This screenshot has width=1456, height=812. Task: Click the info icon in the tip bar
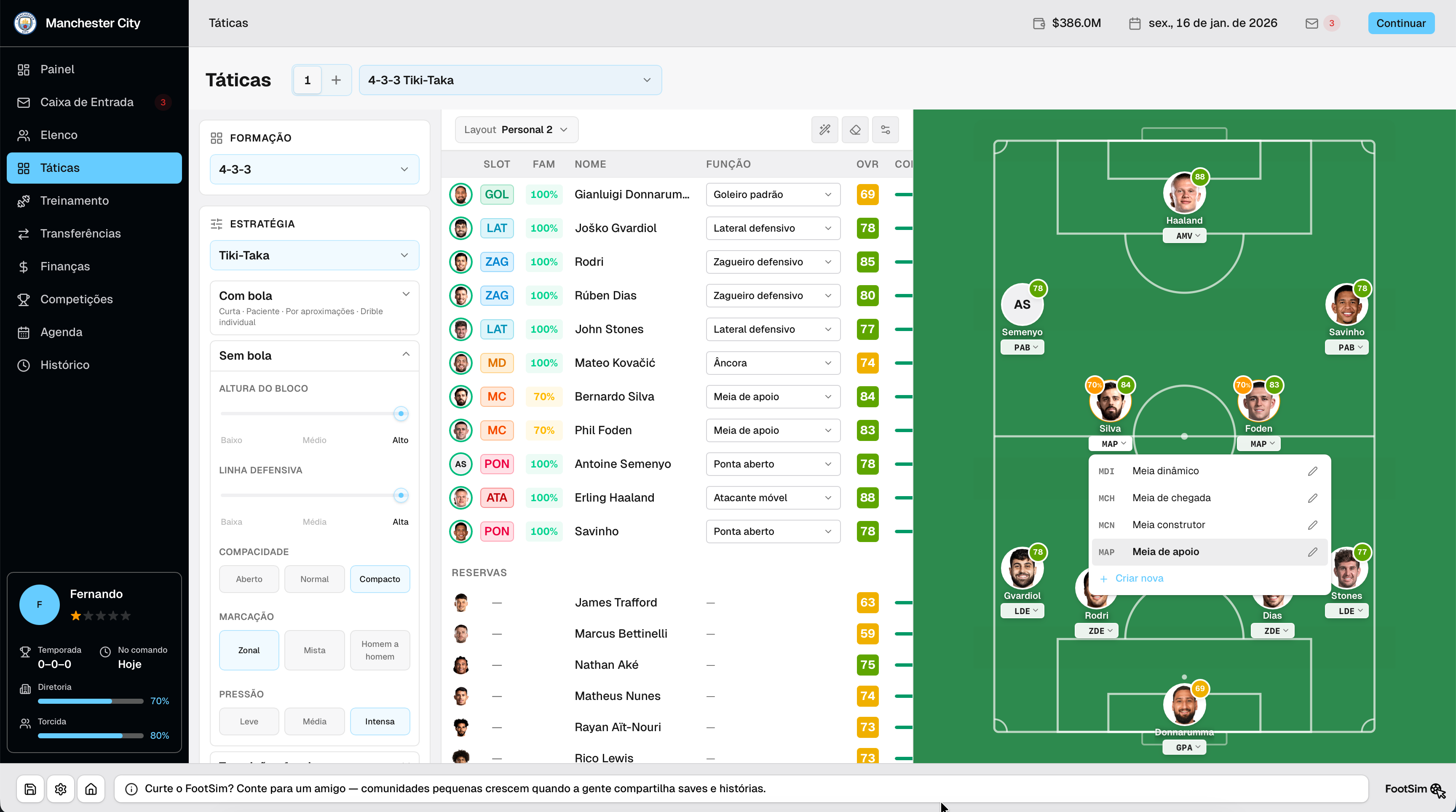(x=131, y=789)
